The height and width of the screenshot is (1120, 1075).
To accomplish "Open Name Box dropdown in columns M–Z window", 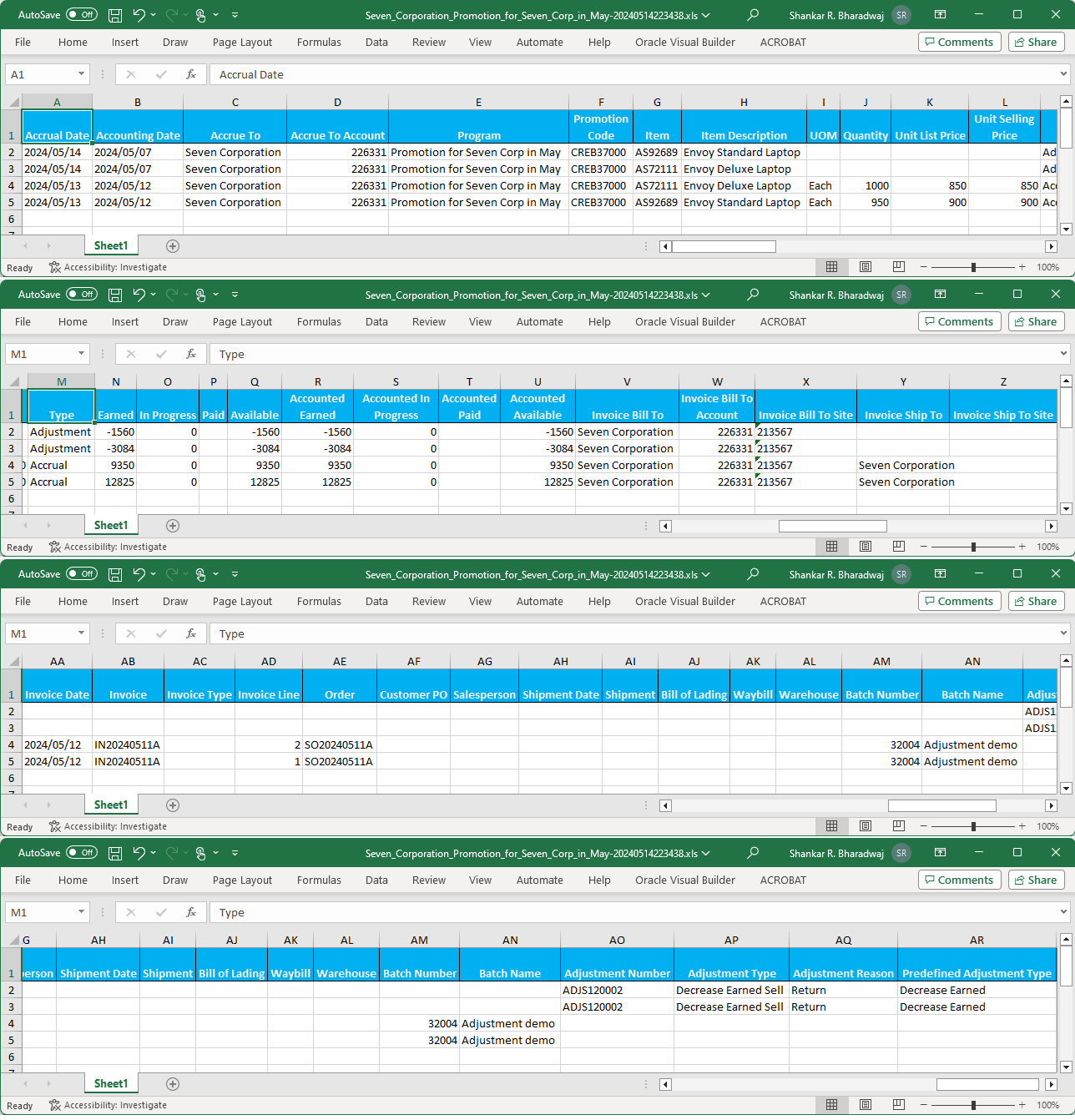I will [81, 354].
